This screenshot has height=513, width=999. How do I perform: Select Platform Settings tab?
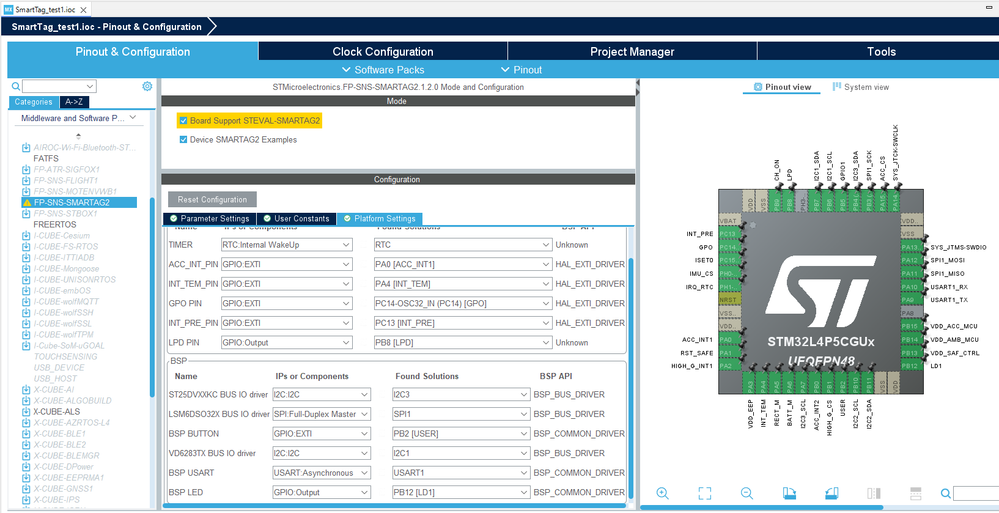click(379, 219)
